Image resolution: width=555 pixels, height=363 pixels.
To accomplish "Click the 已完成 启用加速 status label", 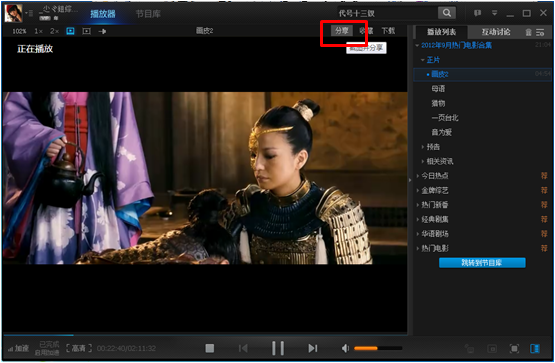I will point(47,348).
